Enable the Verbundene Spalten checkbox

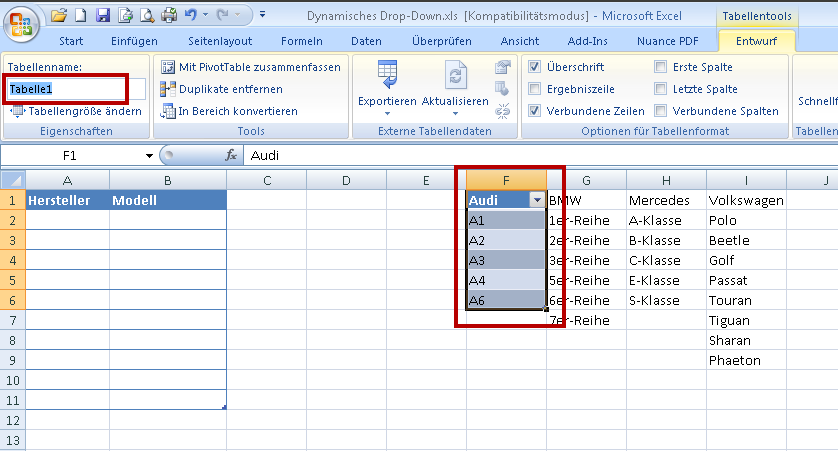[661, 111]
